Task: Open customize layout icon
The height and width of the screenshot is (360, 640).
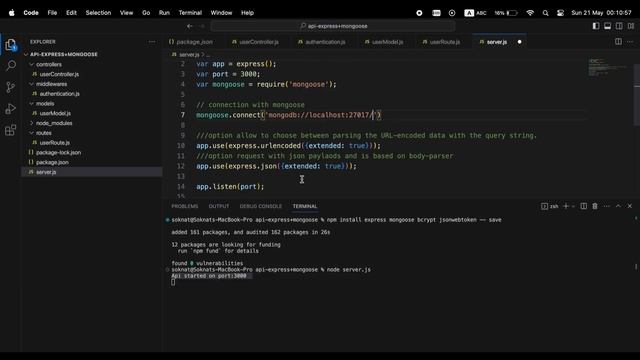Action: tap(631, 26)
